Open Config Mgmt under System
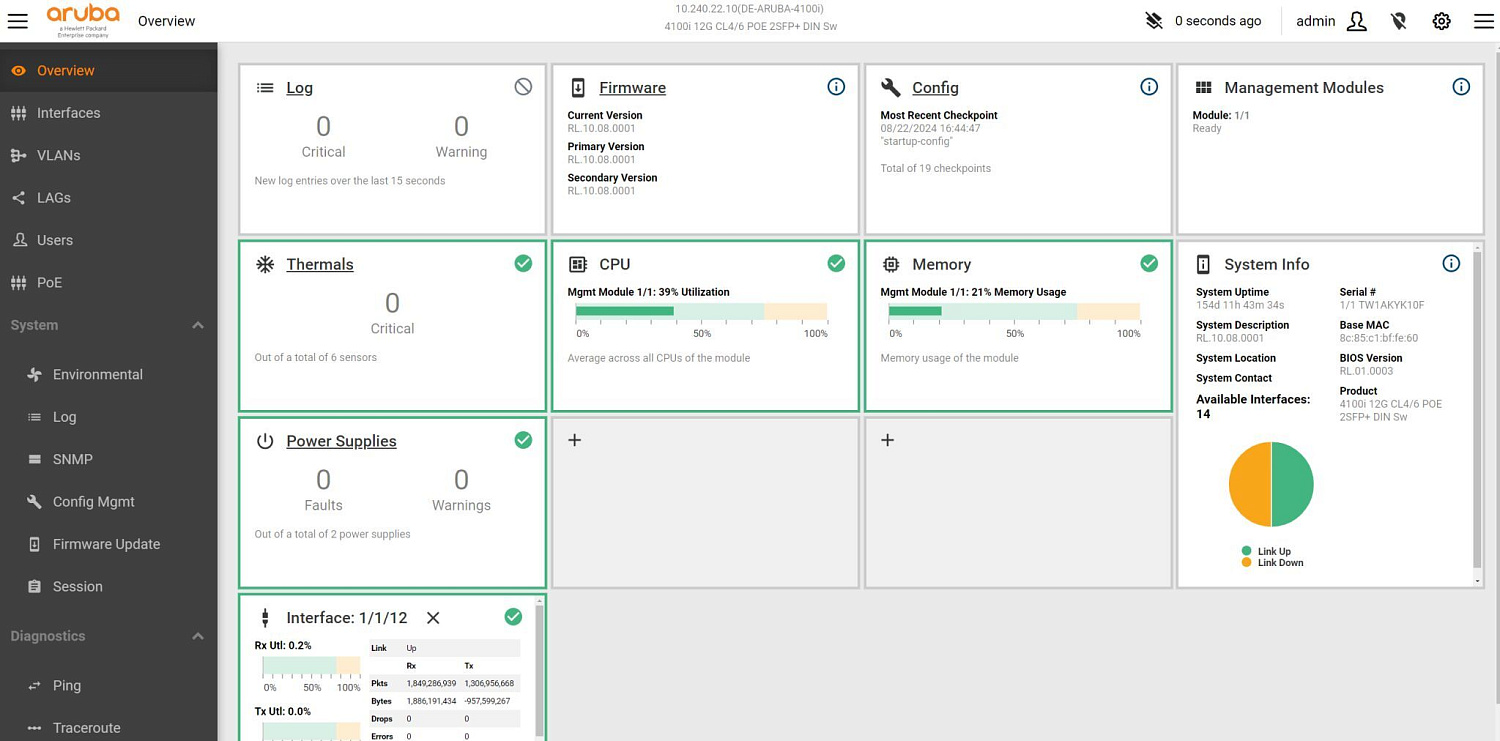The height and width of the screenshot is (741, 1500). pos(108,502)
